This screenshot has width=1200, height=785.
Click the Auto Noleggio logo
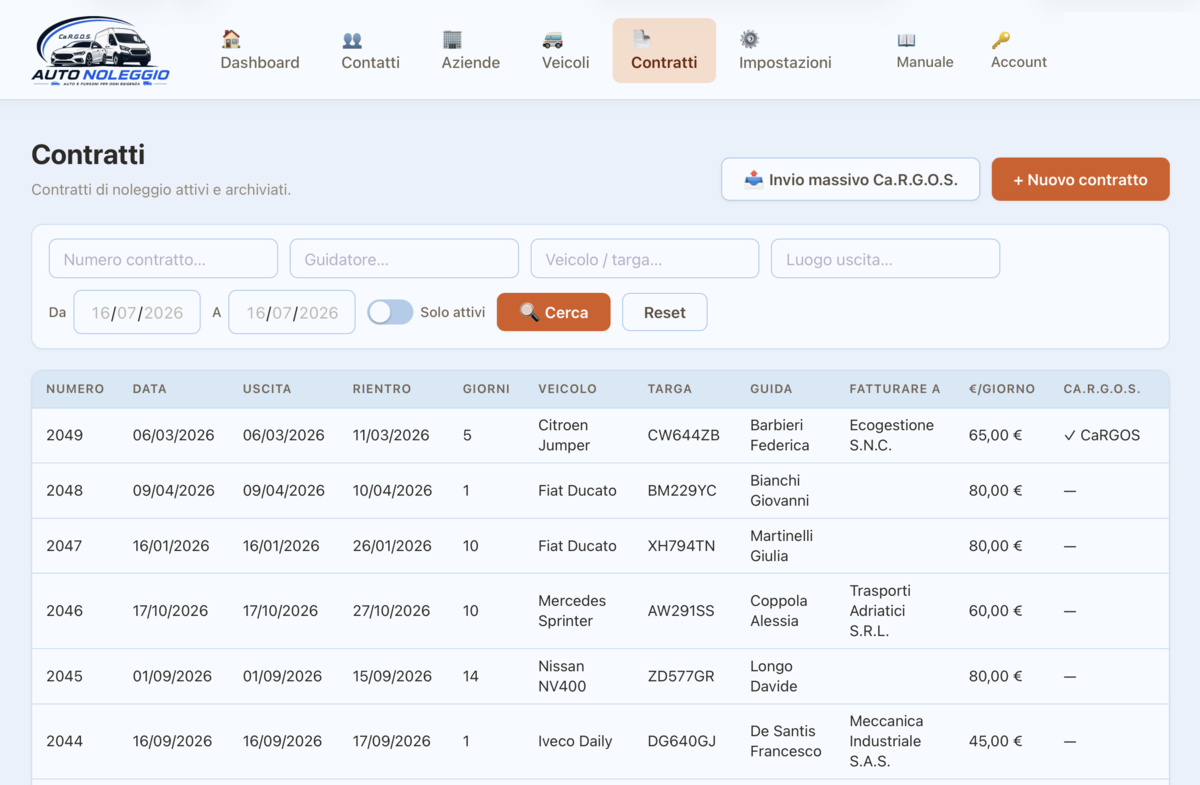click(100, 50)
